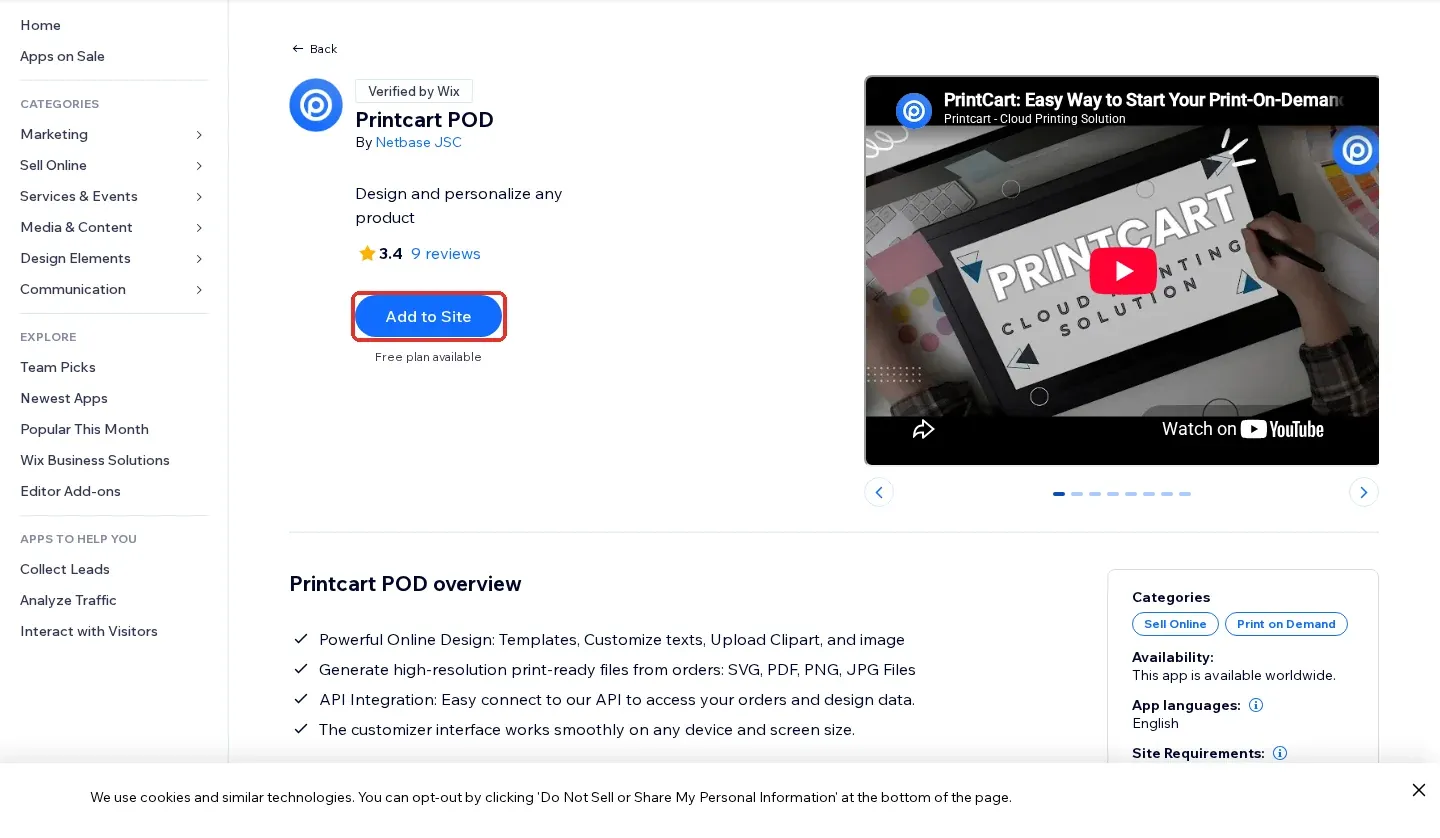The width and height of the screenshot is (1440, 838).
Task: Go to Home in sidebar
Action: 40,25
